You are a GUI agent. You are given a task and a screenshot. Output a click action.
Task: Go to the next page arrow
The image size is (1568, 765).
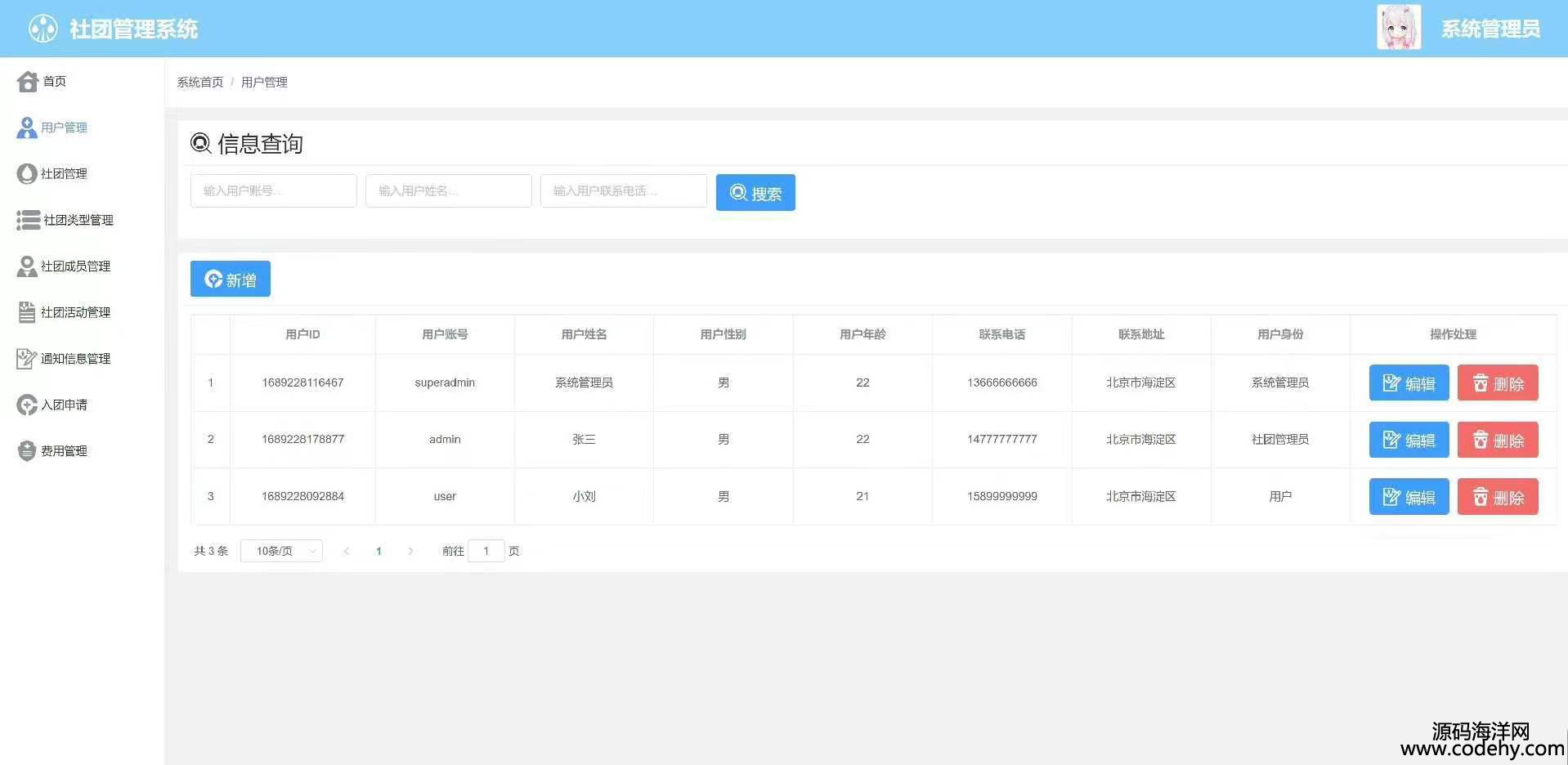tap(410, 551)
